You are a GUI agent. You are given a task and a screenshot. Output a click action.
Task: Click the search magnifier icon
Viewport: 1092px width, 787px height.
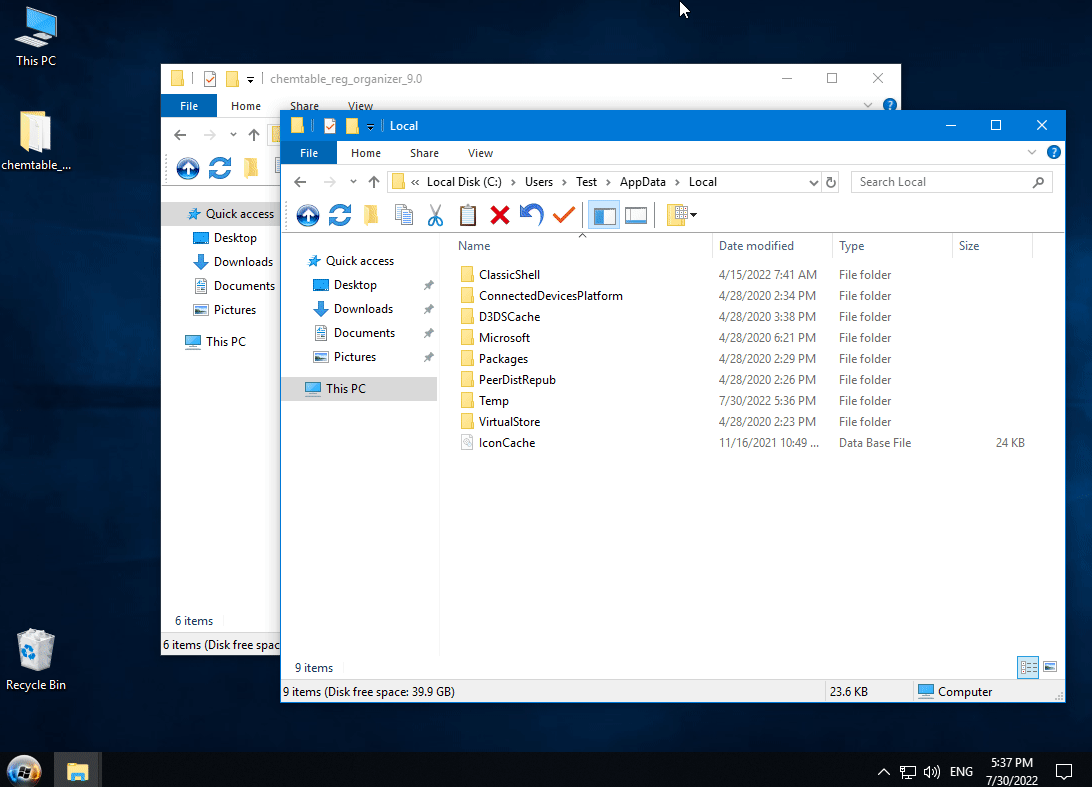coord(1038,182)
